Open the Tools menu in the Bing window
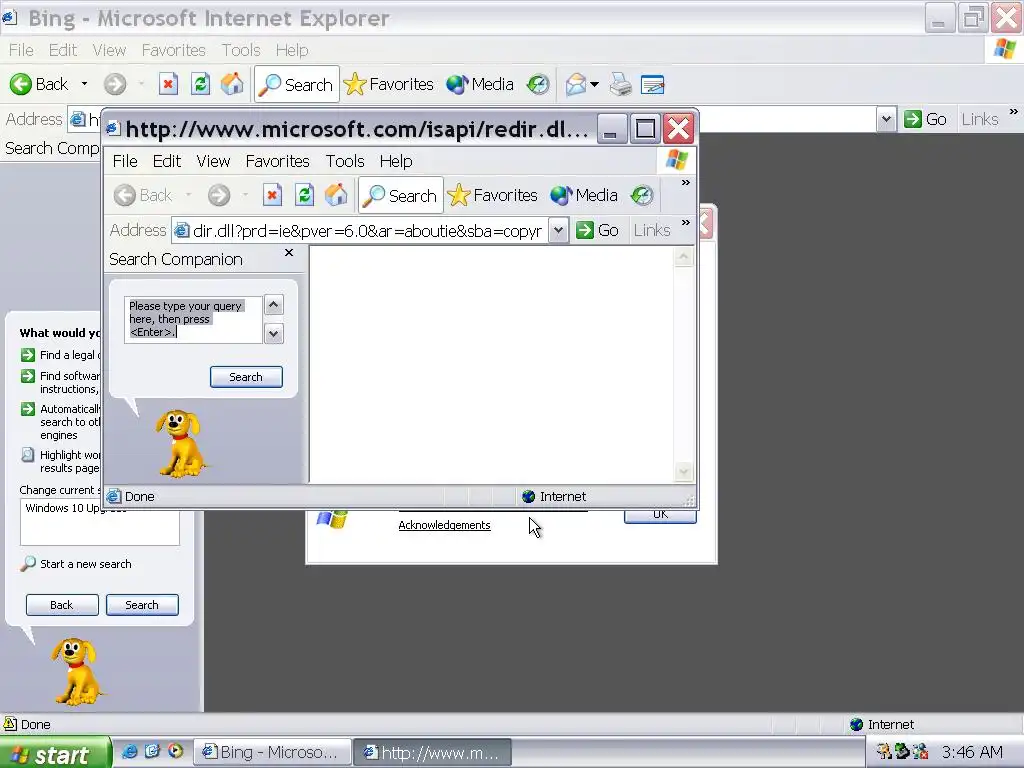 [241, 50]
